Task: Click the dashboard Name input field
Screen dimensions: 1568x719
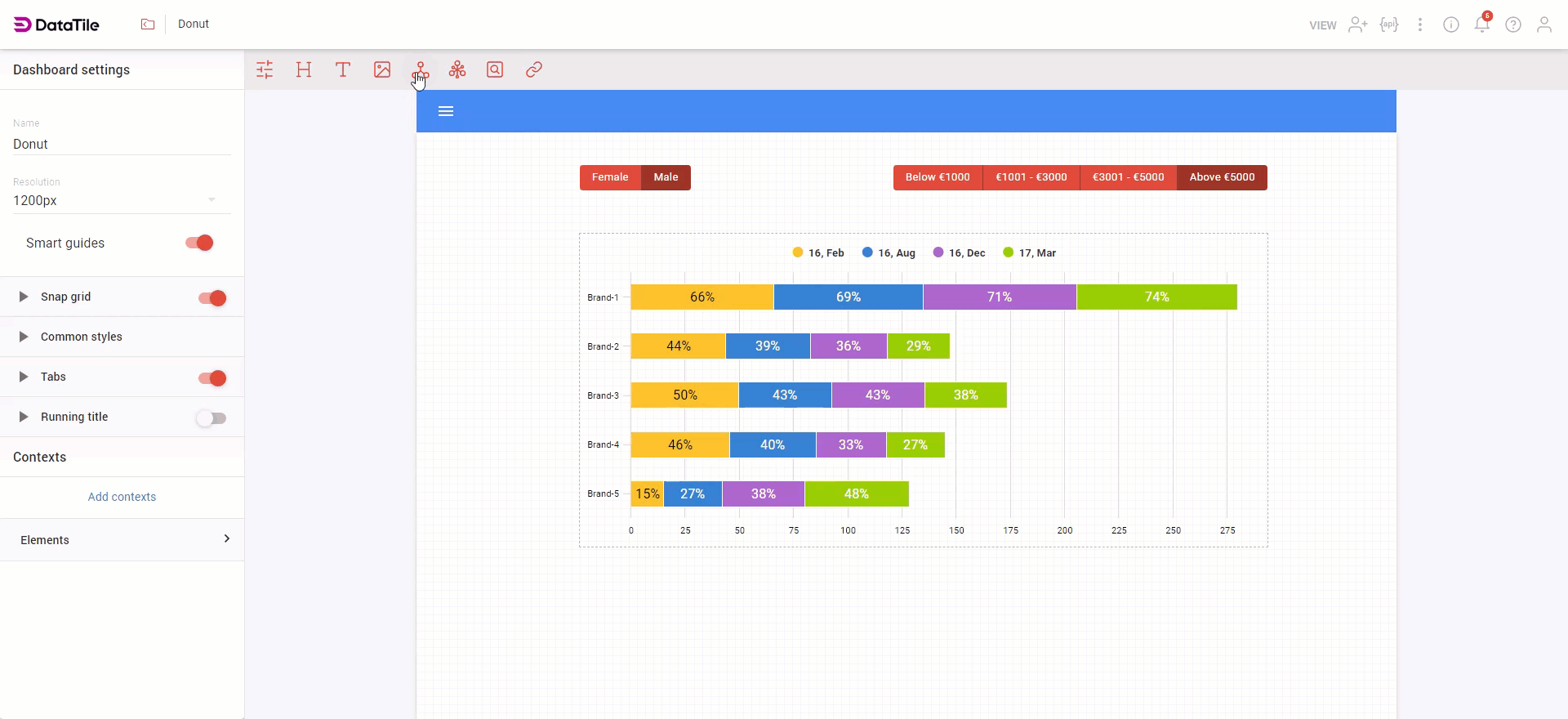Action: point(122,144)
